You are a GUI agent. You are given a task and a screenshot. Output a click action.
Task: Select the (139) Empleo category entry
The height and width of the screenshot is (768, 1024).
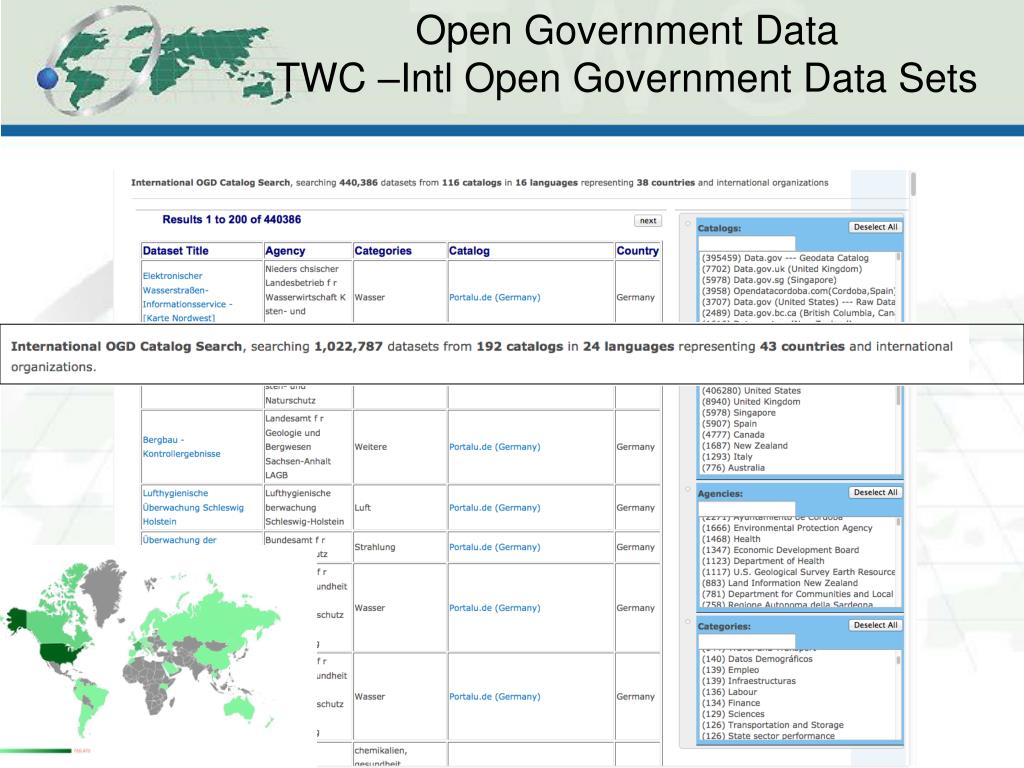point(730,670)
